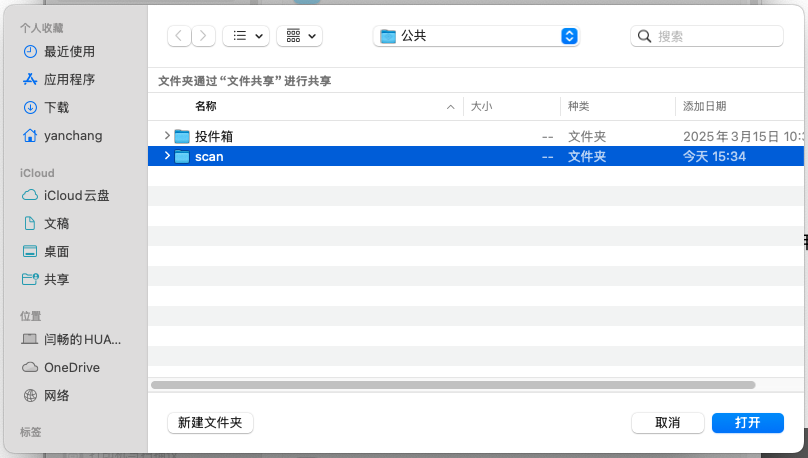Select 桌面 in the sidebar
The image size is (808, 458).
pyautogui.click(x=56, y=251)
